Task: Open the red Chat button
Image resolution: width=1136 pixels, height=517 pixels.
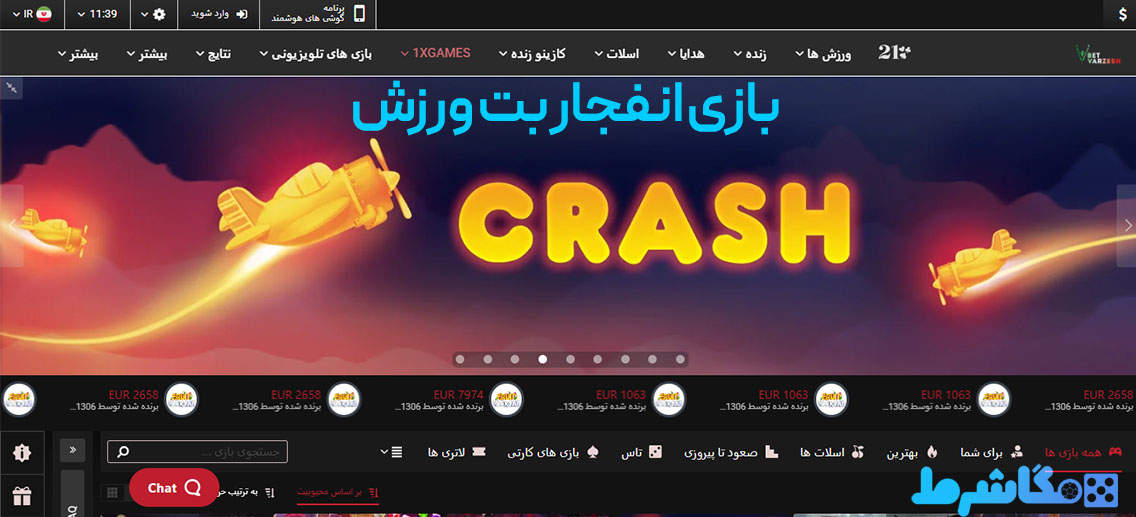Action: (174, 487)
